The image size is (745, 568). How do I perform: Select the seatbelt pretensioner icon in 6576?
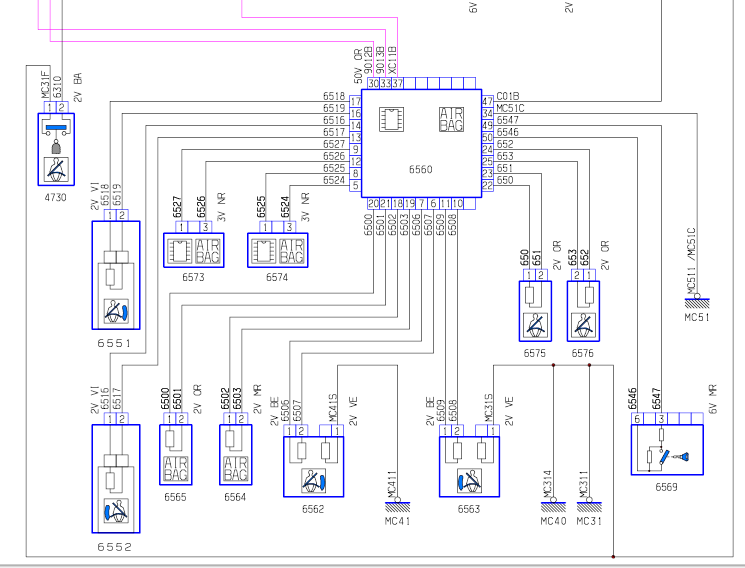(583, 325)
